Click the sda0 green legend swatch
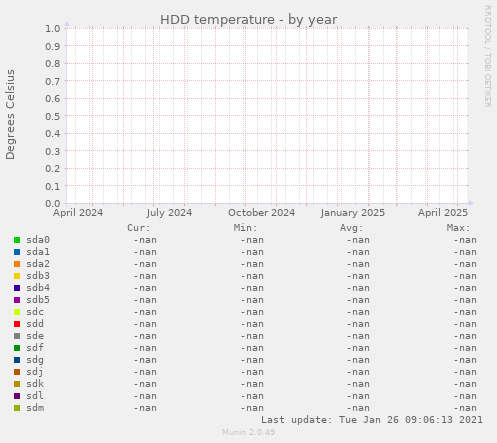Viewport: 497px width, 443px height. pos(17,240)
